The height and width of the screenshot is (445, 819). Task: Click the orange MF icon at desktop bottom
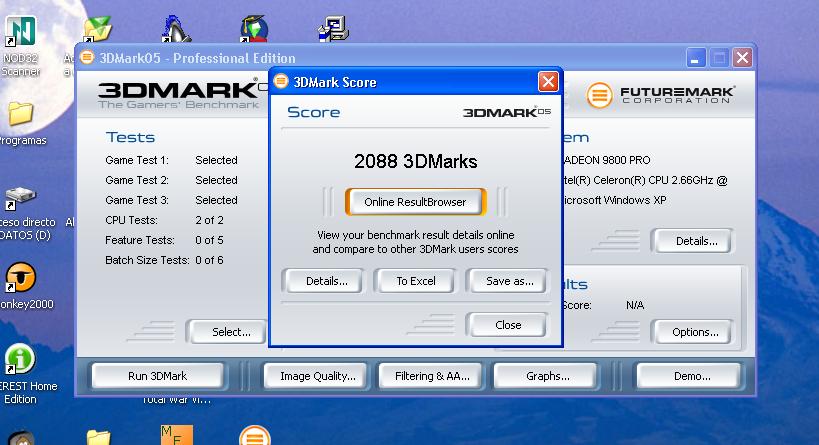176,436
